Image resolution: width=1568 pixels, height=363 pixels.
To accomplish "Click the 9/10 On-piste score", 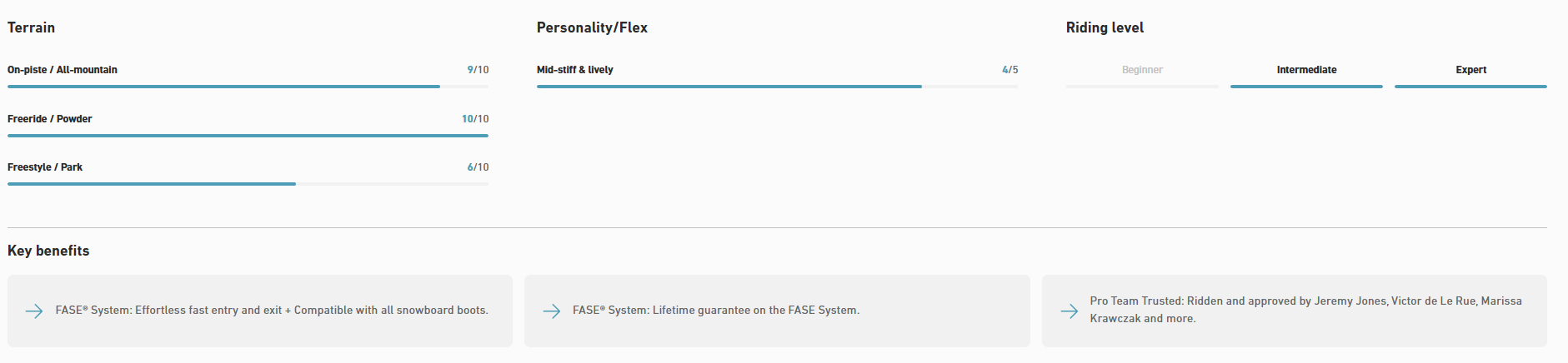I will pos(478,70).
